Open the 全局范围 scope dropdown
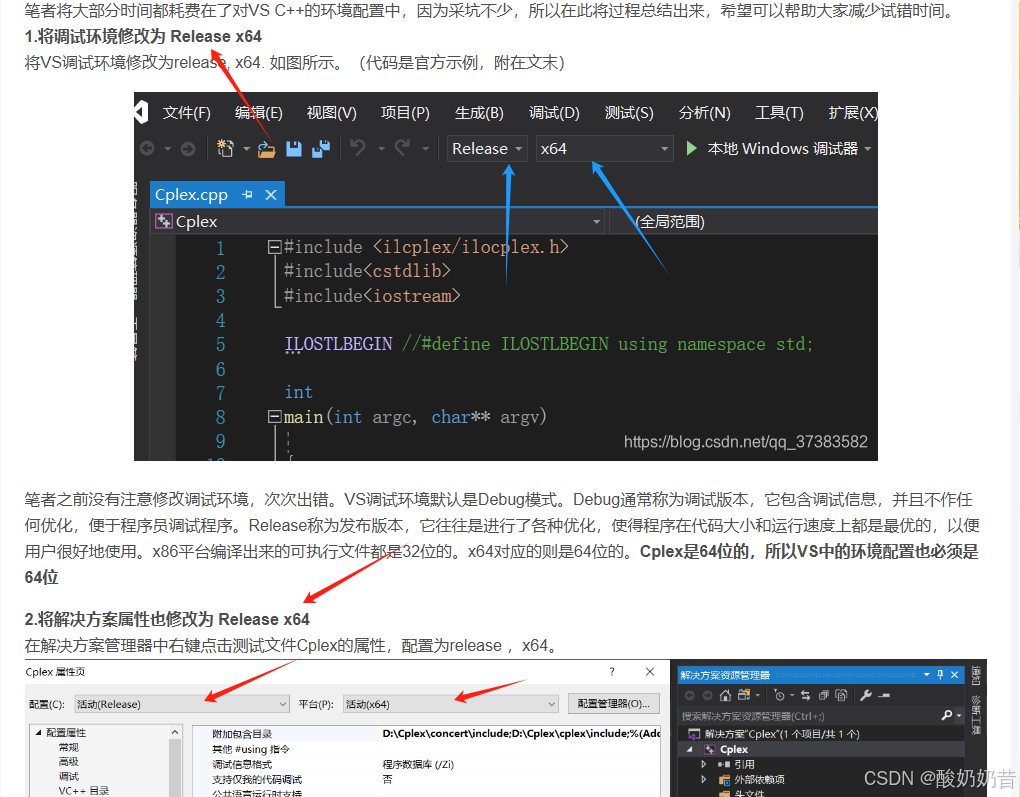Image resolution: width=1020 pixels, height=797 pixels. pyautogui.click(x=743, y=222)
